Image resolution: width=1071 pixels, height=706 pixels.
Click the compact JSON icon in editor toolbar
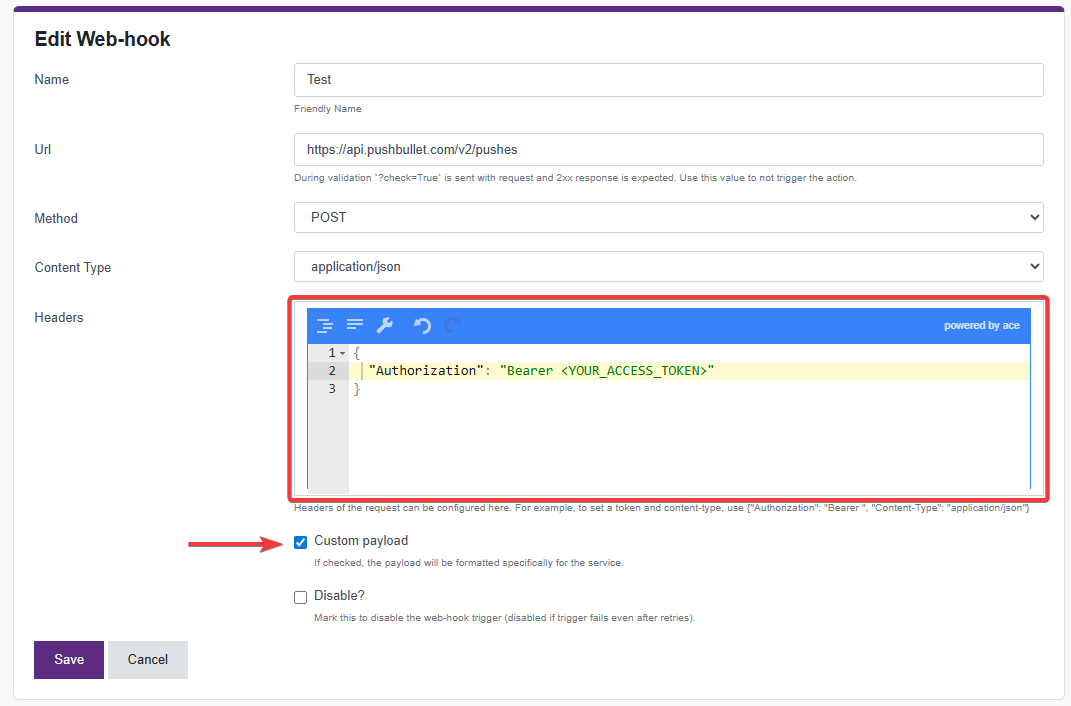(355, 325)
